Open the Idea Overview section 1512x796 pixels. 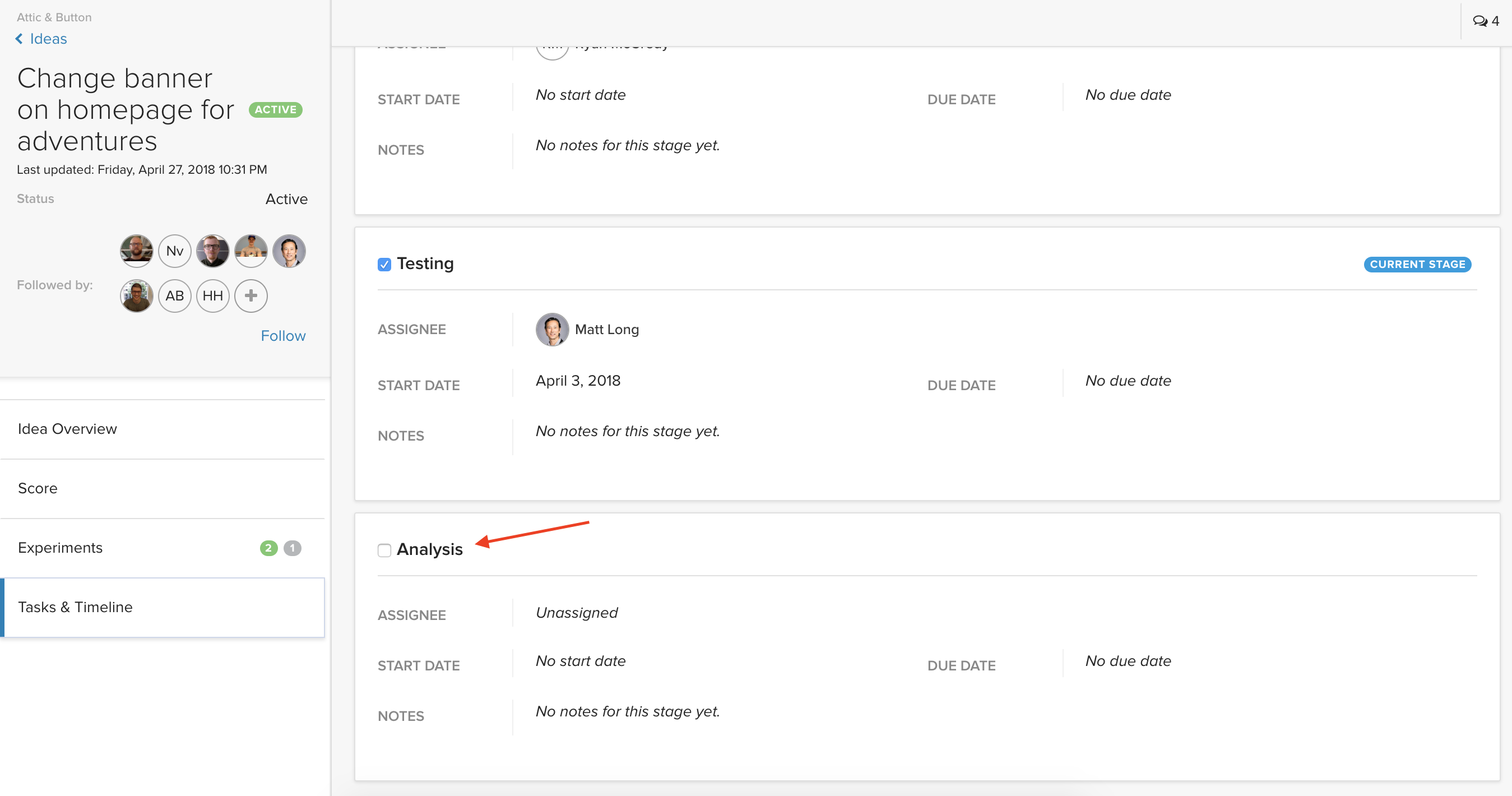[x=67, y=429]
